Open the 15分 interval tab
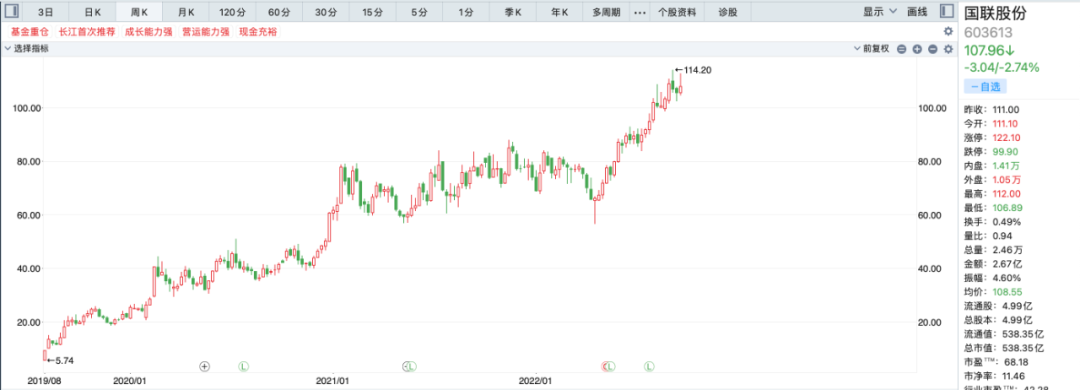The image size is (1080, 390). tap(372, 12)
